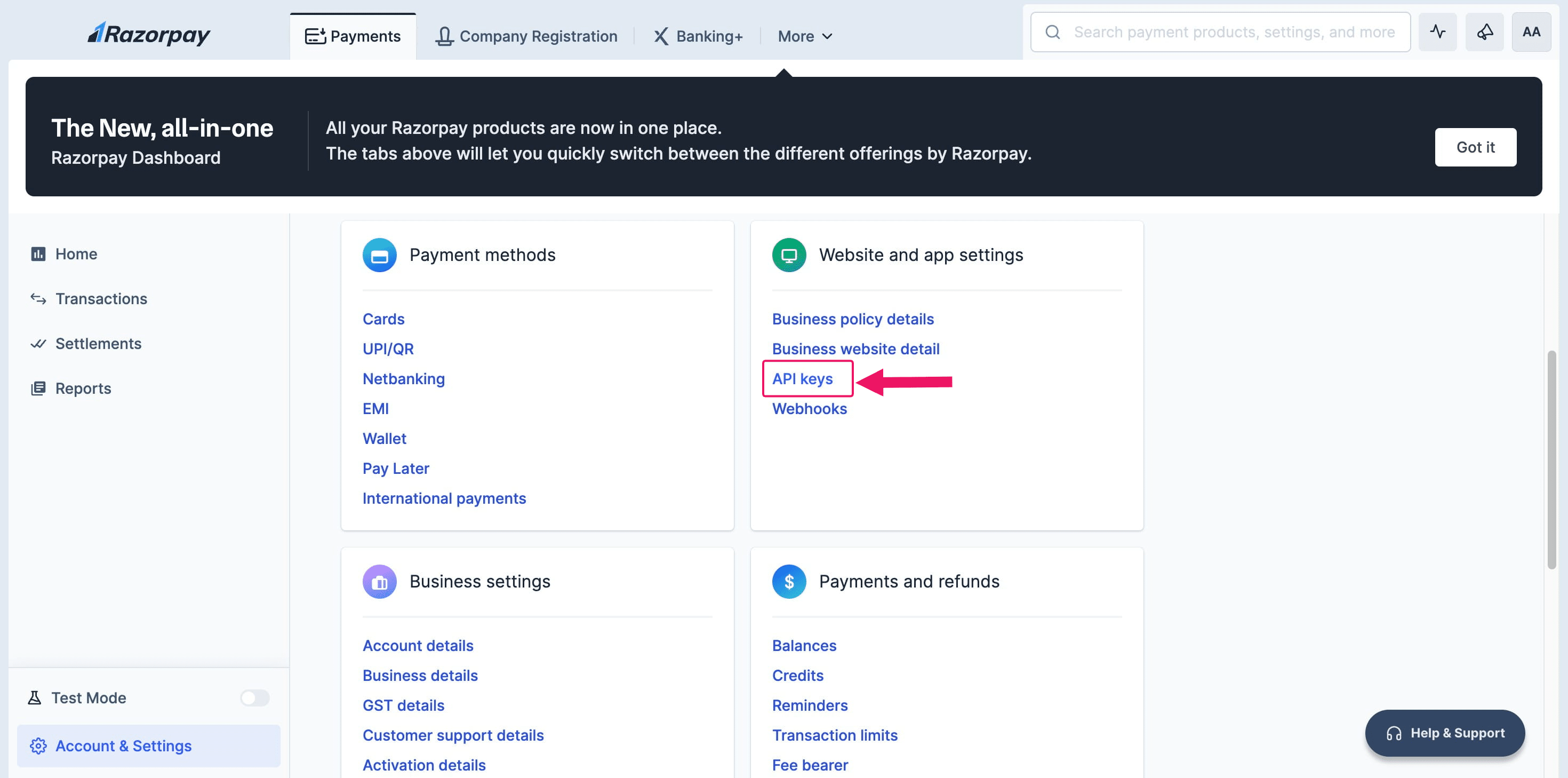The image size is (1568, 778).
Task: Click the Payments and refunds dollar icon
Action: point(788,581)
